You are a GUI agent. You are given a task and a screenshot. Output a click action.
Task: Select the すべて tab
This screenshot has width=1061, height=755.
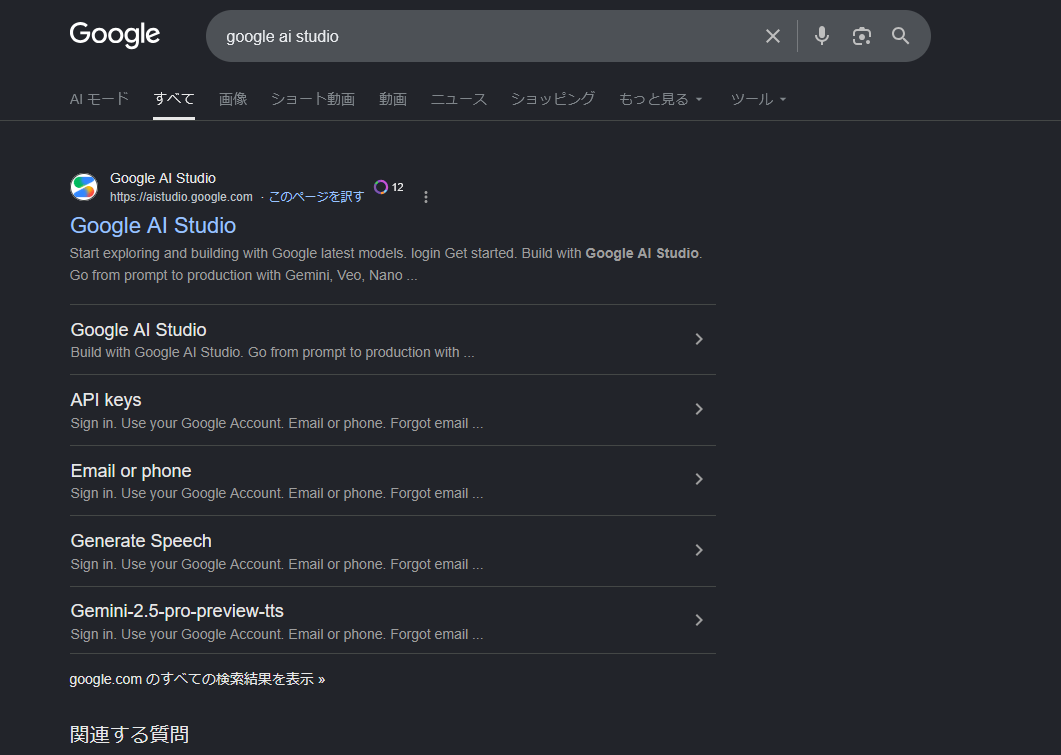(x=174, y=99)
